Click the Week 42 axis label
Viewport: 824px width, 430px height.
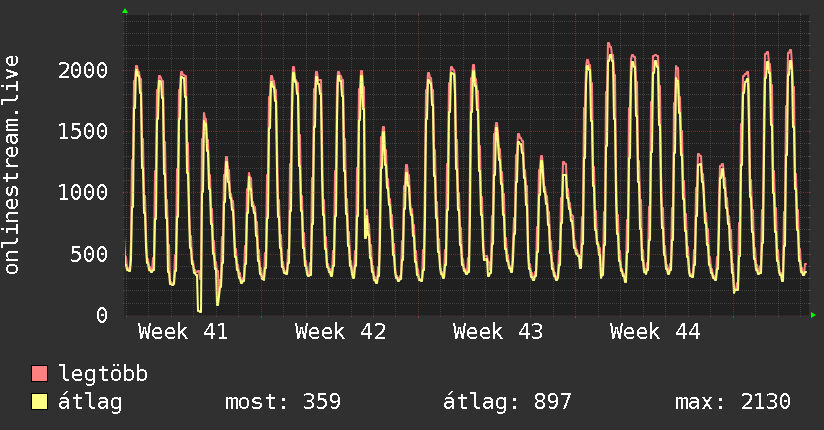(x=341, y=332)
